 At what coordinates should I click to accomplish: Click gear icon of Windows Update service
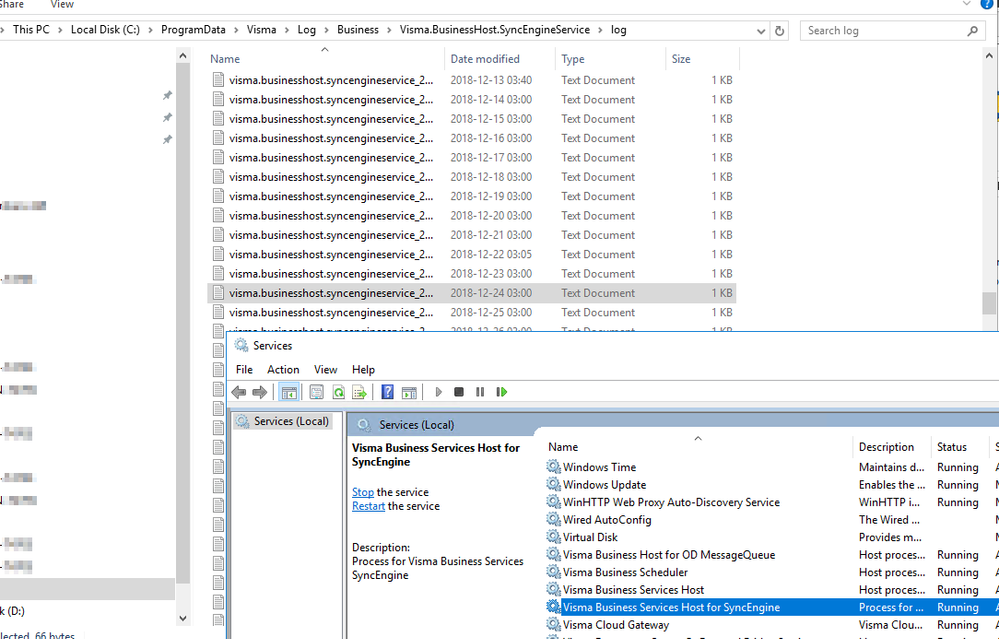tap(554, 484)
